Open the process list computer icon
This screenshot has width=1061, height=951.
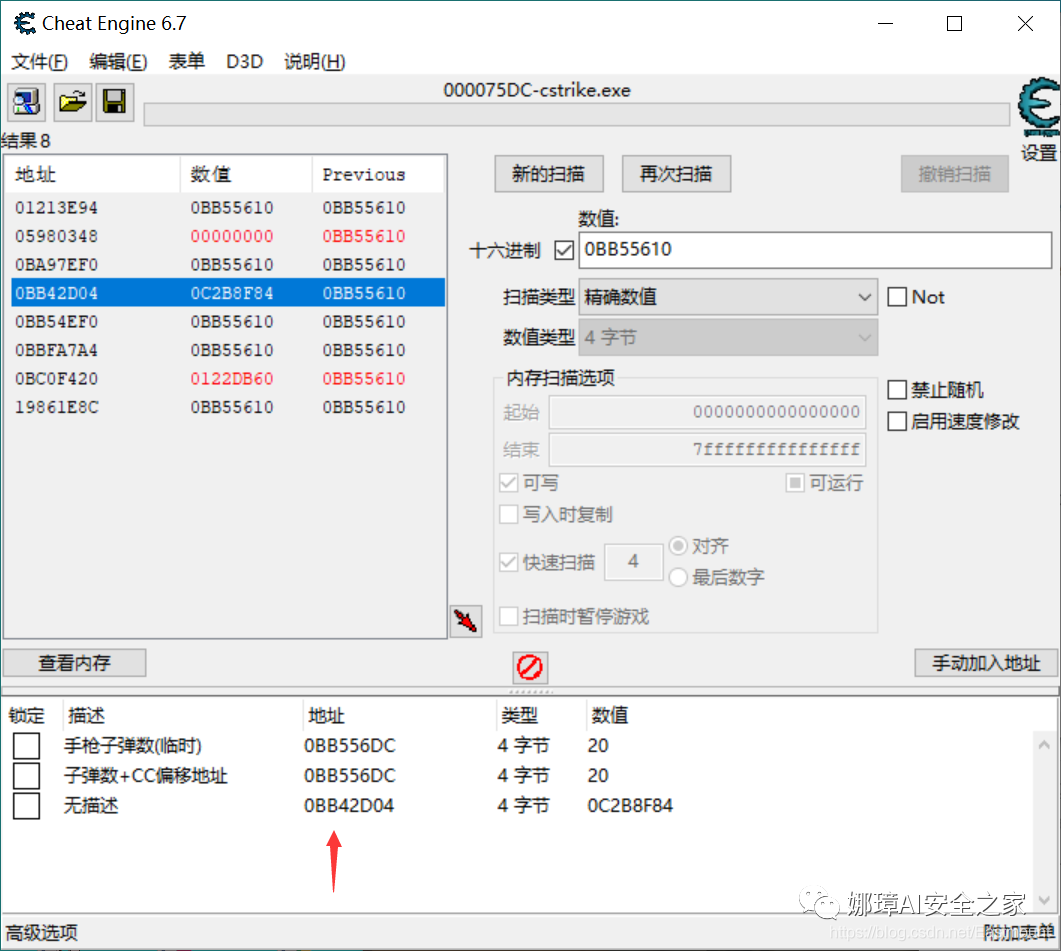coord(26,102)
